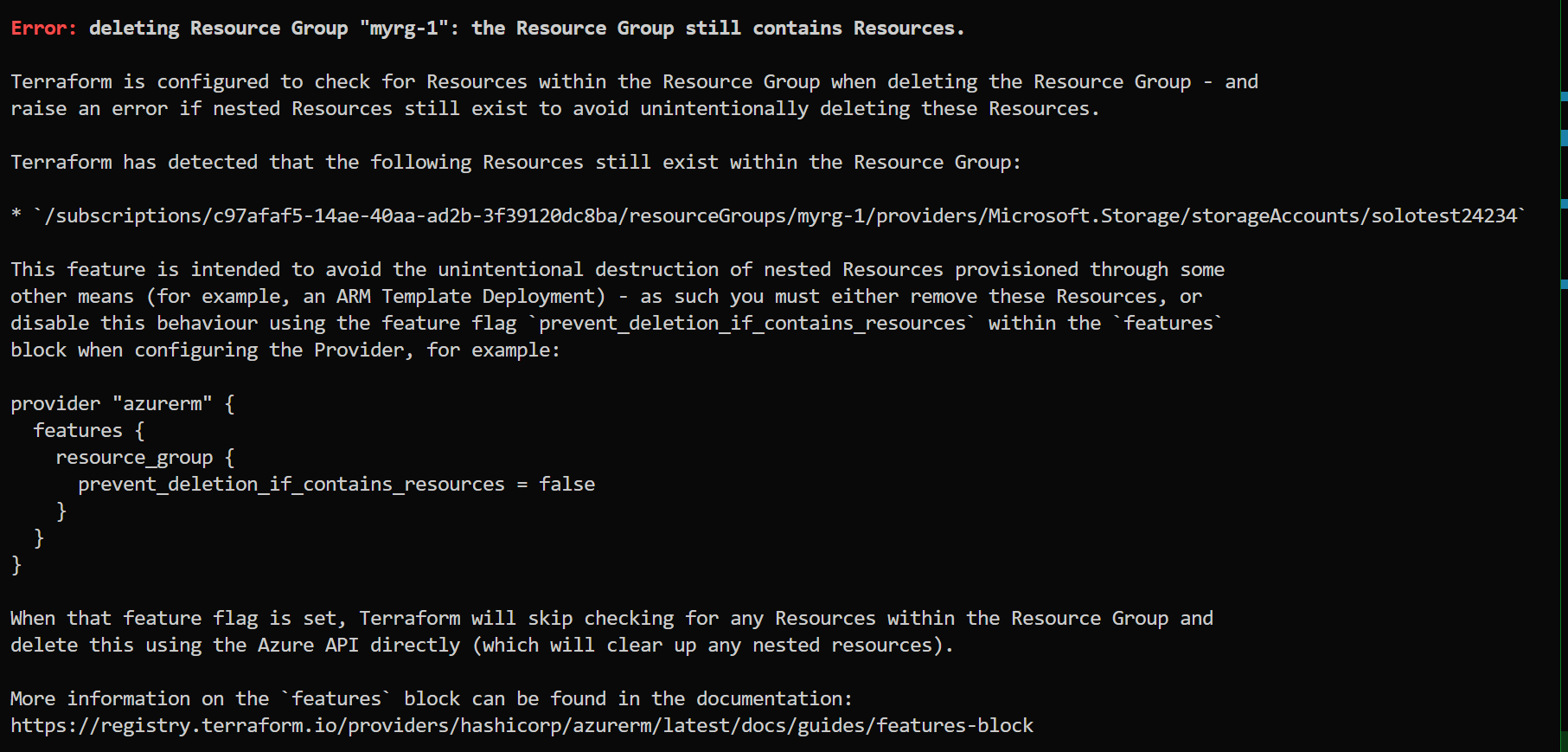Click the backticked prevent_deletion_if_contains_resources flag in the paragraph

(x=752, y=323)
